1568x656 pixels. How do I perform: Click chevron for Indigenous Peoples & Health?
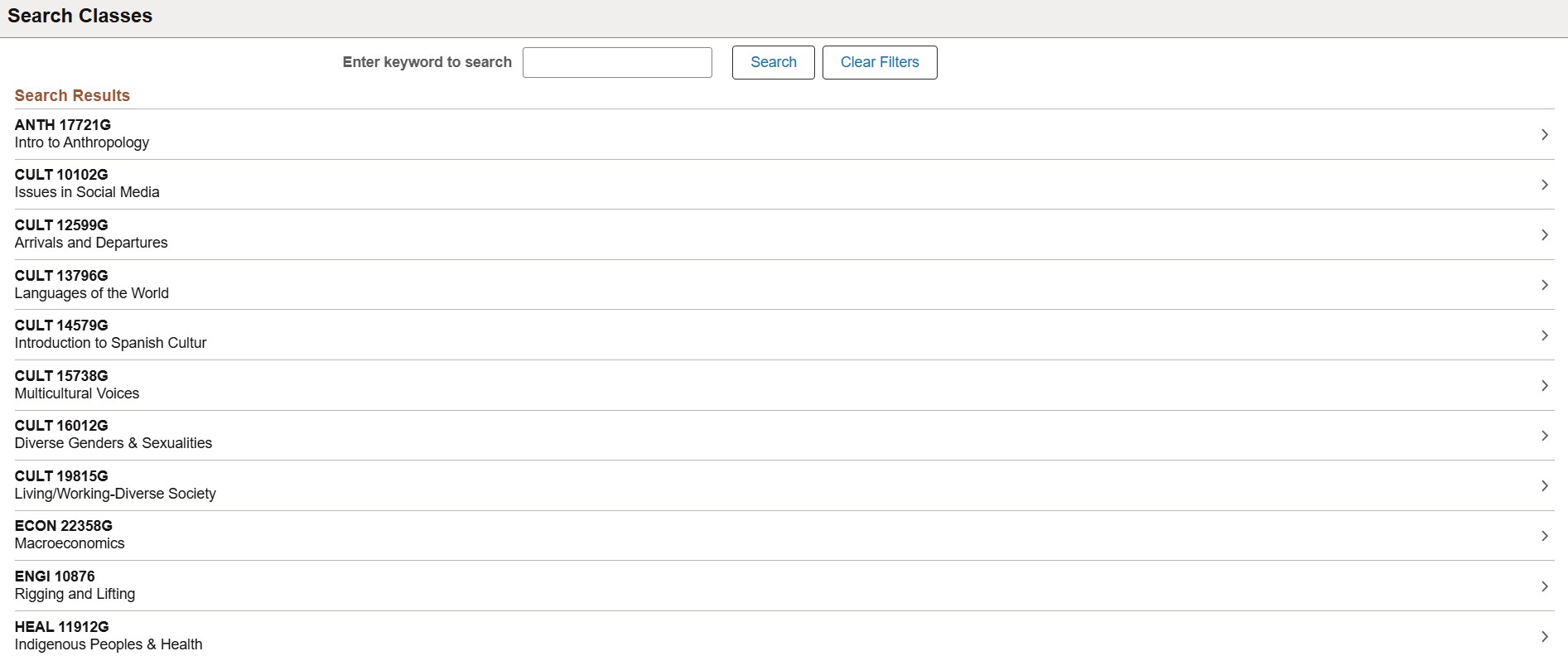(x=1544, y=636)
